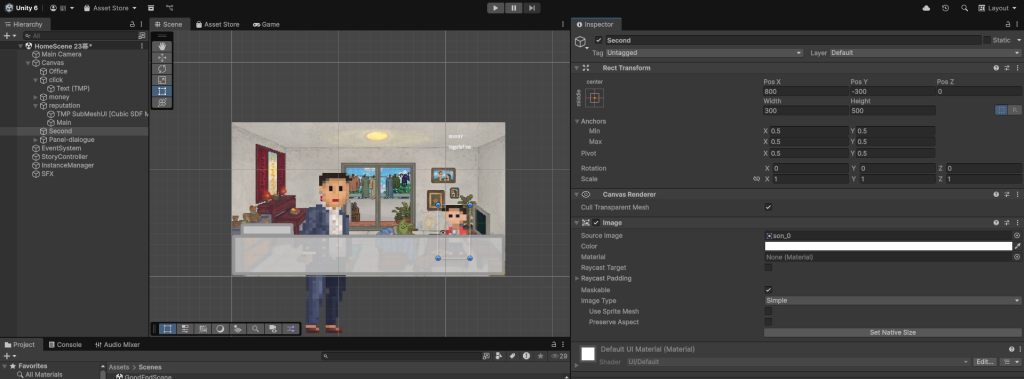
Task: Collapse the Canvas tree item
Action: click(28, 63)
